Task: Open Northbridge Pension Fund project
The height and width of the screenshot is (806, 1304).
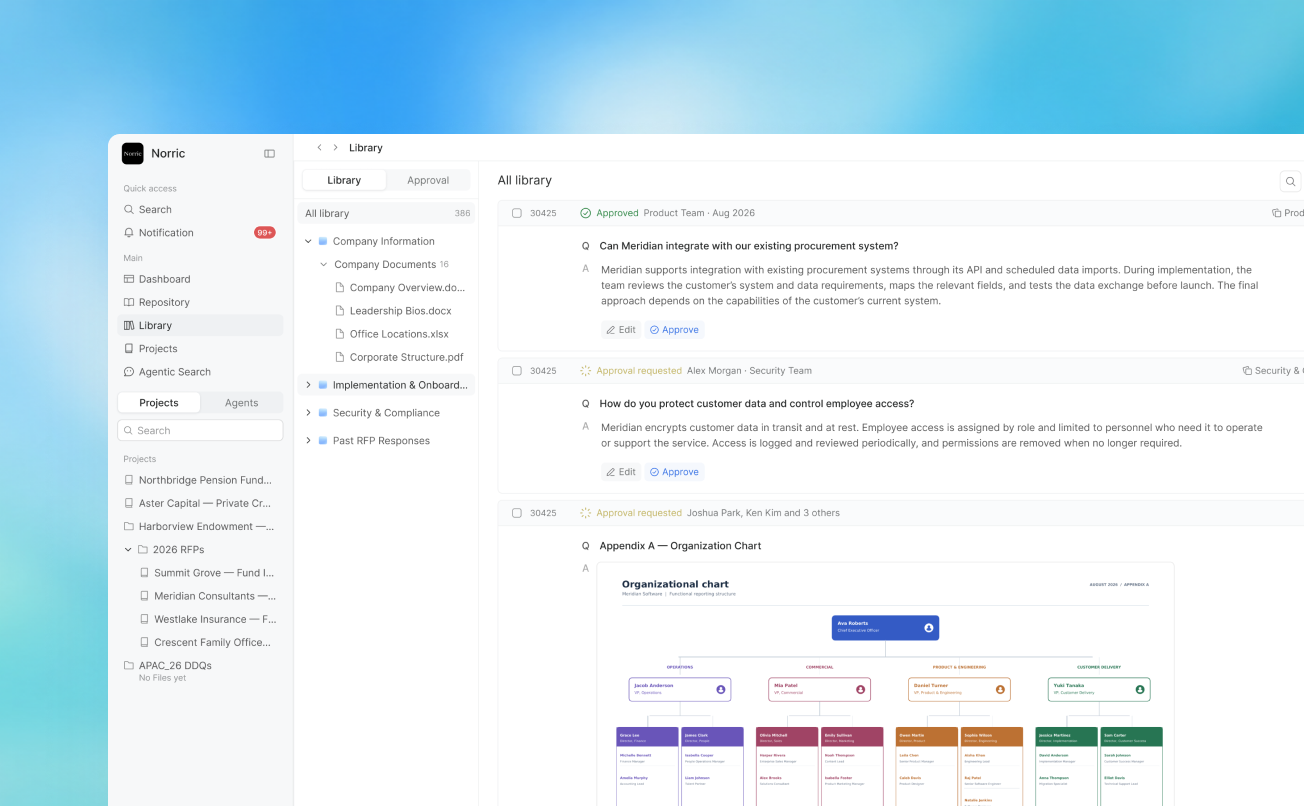Action: (200, 480)
